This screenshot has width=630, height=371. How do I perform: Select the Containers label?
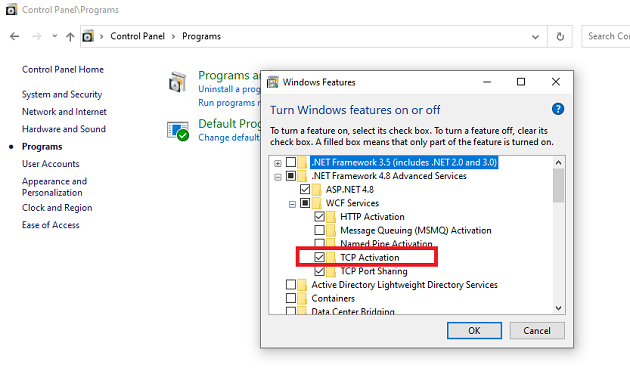(x=333, y=298)
